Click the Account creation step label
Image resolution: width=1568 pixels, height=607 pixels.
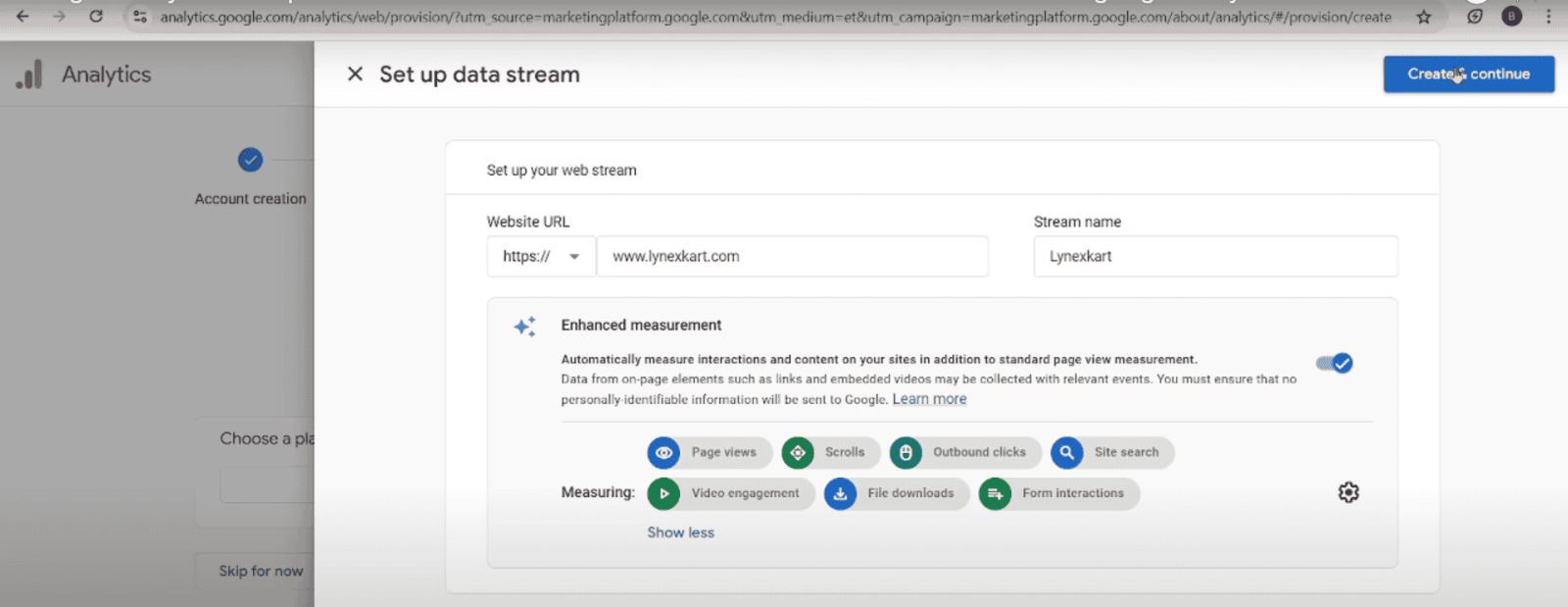click(250, 199)
